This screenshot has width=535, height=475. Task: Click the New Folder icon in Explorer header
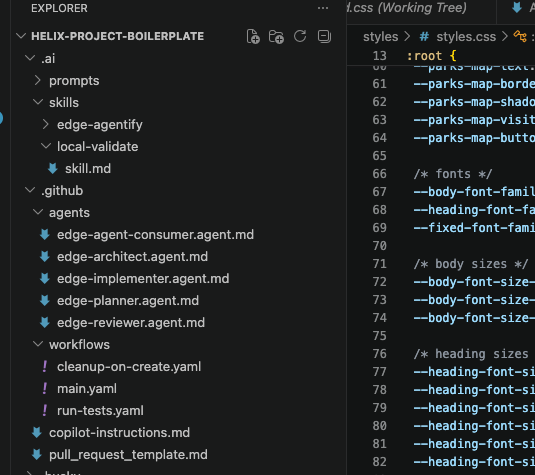click(276, 37)
